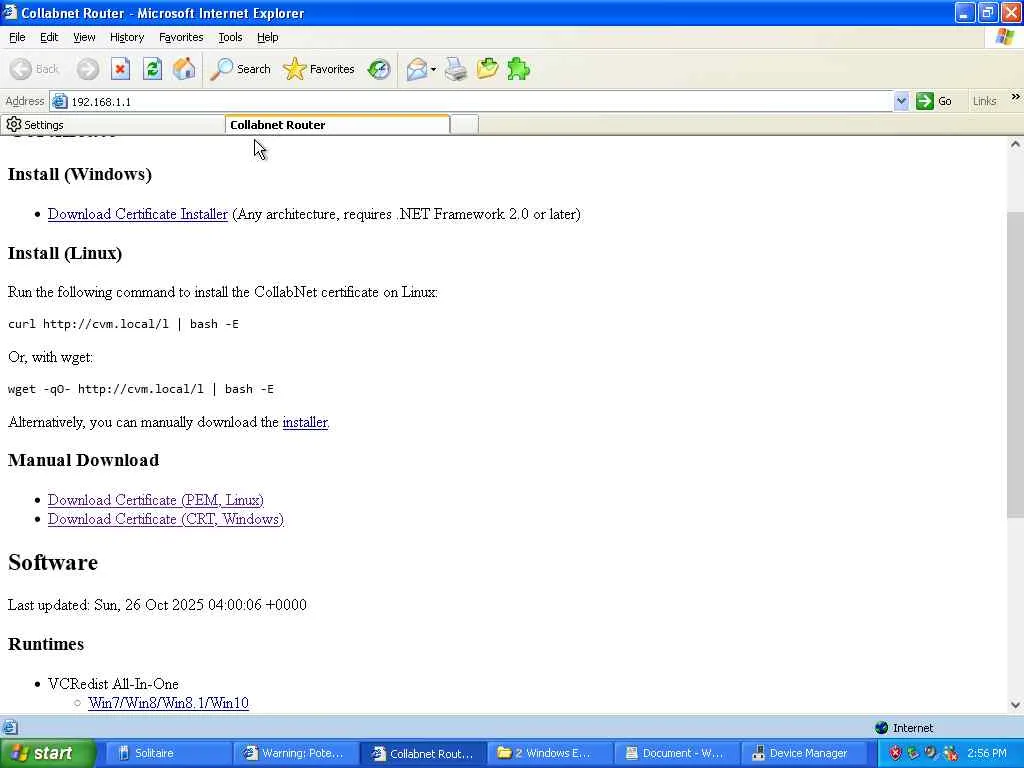This screenshot has width=1024, height=768.
Task: Go to the Home page icon
Action: pos(184,69)
